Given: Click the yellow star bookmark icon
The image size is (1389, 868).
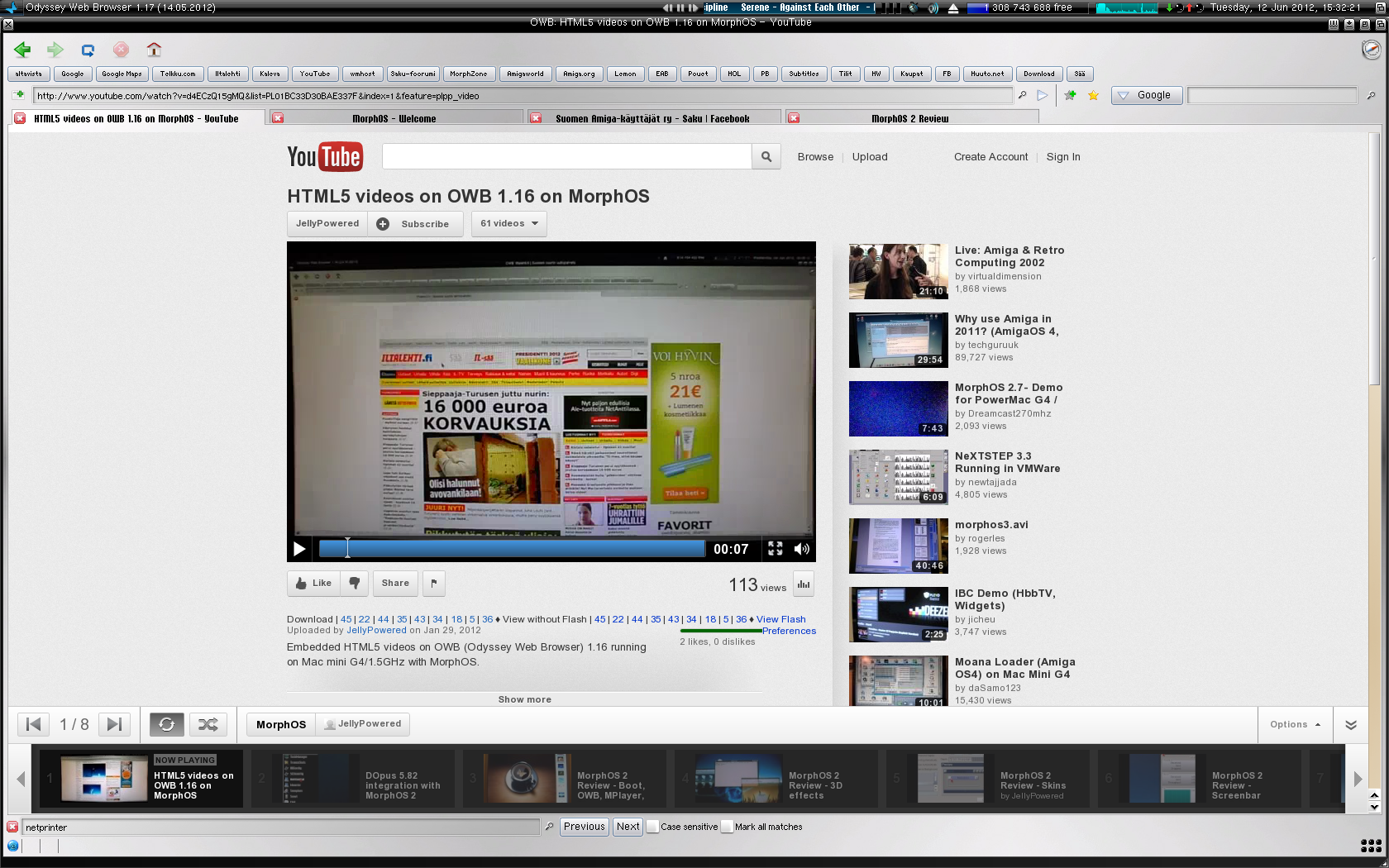Looking at the screenshot, I should 1093,96.
